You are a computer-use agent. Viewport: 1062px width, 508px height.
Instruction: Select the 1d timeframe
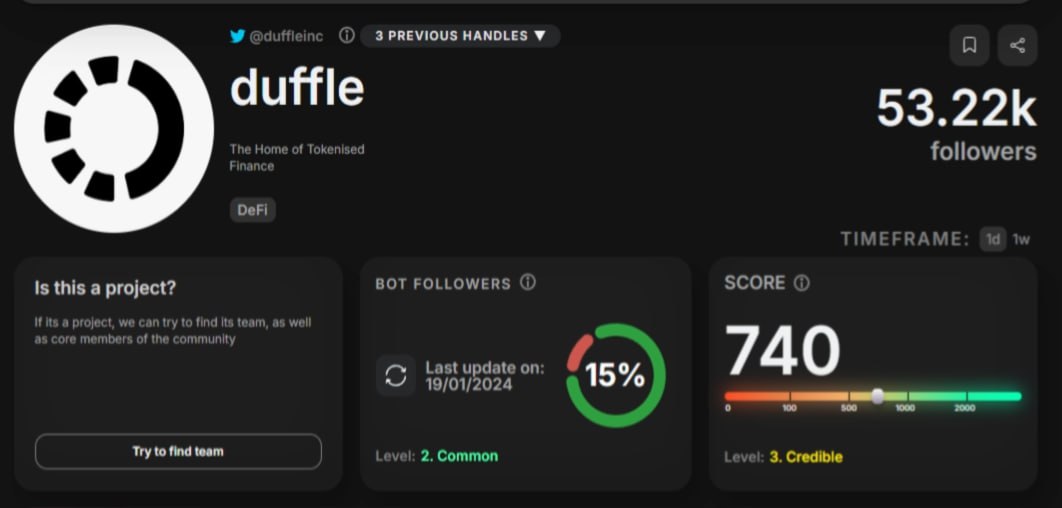tap(993, 239)
